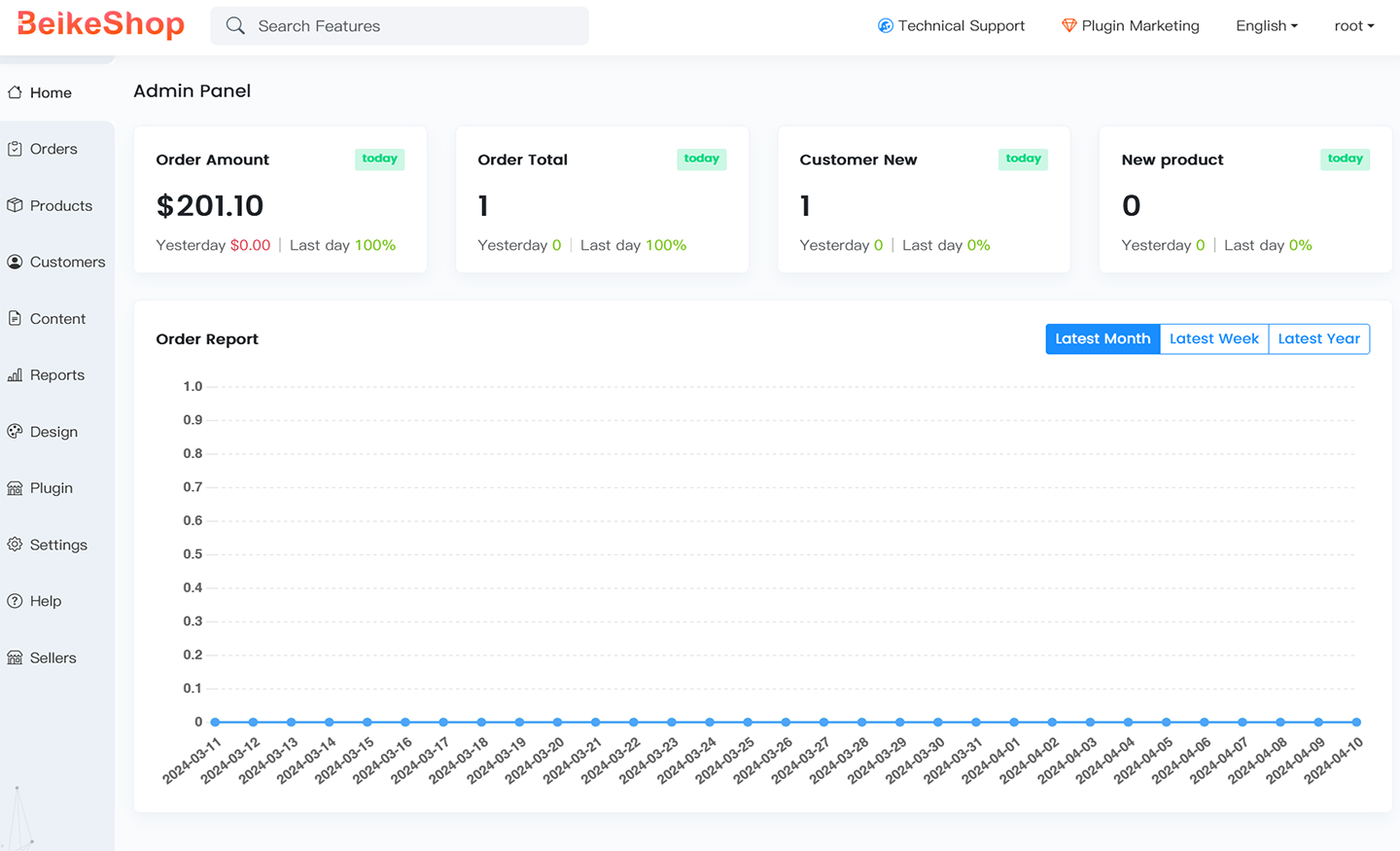Open the Home menu label
The image size is (1400, 851).
51,92
